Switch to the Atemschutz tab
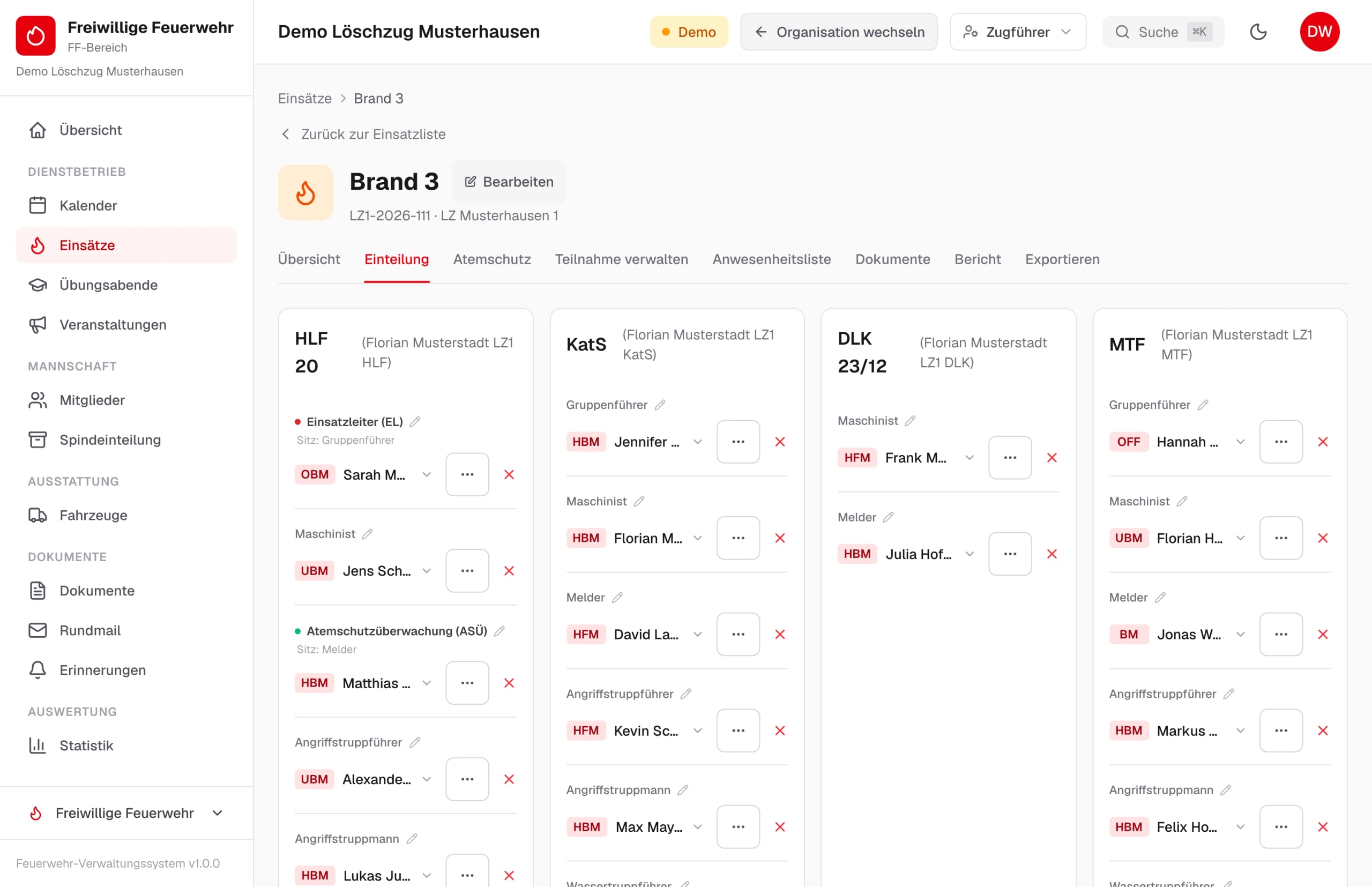1372x887 pixels. click(492, 259)
